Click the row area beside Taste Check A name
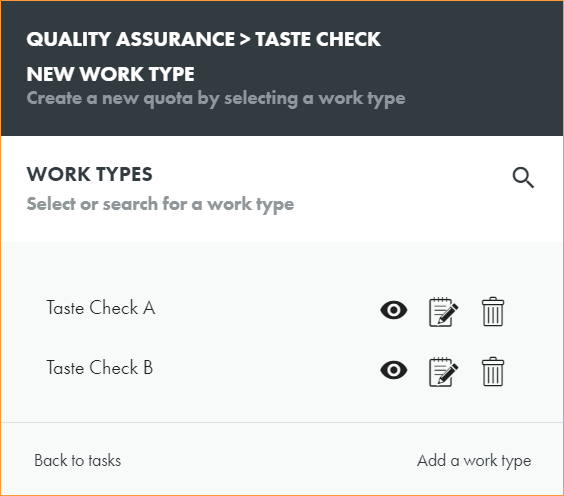The height and width of the screenshot is (496, 564). (x=266, y=309)
